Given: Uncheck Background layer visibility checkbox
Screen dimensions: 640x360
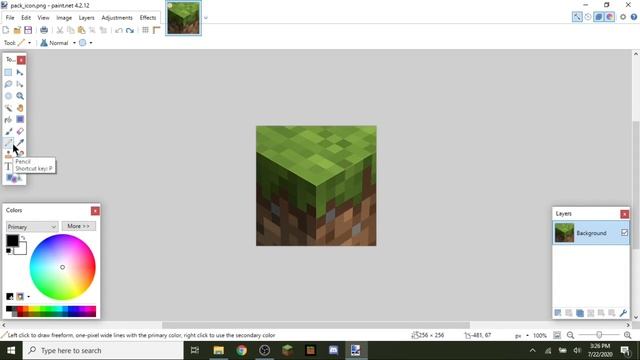Looking at the screenshot, I should click(624, 233).
